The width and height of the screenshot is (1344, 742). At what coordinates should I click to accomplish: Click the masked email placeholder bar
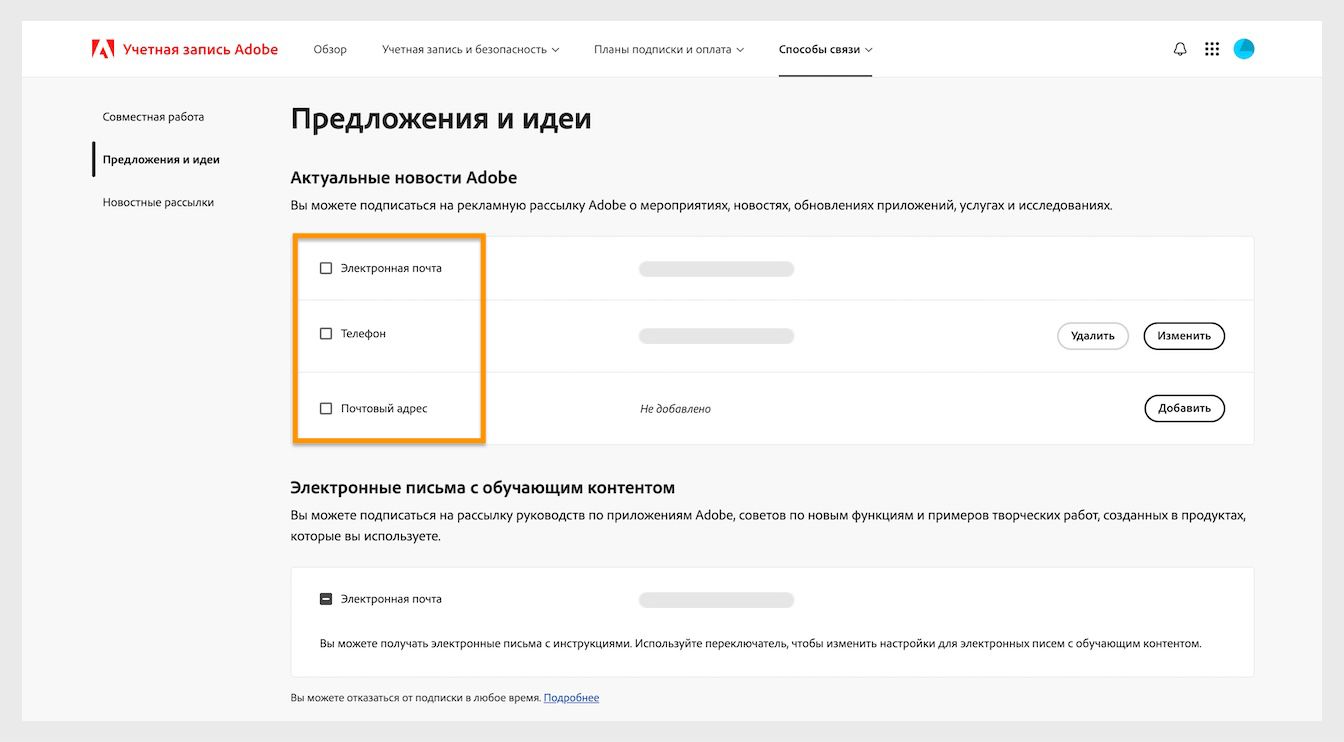pos(716,268)
